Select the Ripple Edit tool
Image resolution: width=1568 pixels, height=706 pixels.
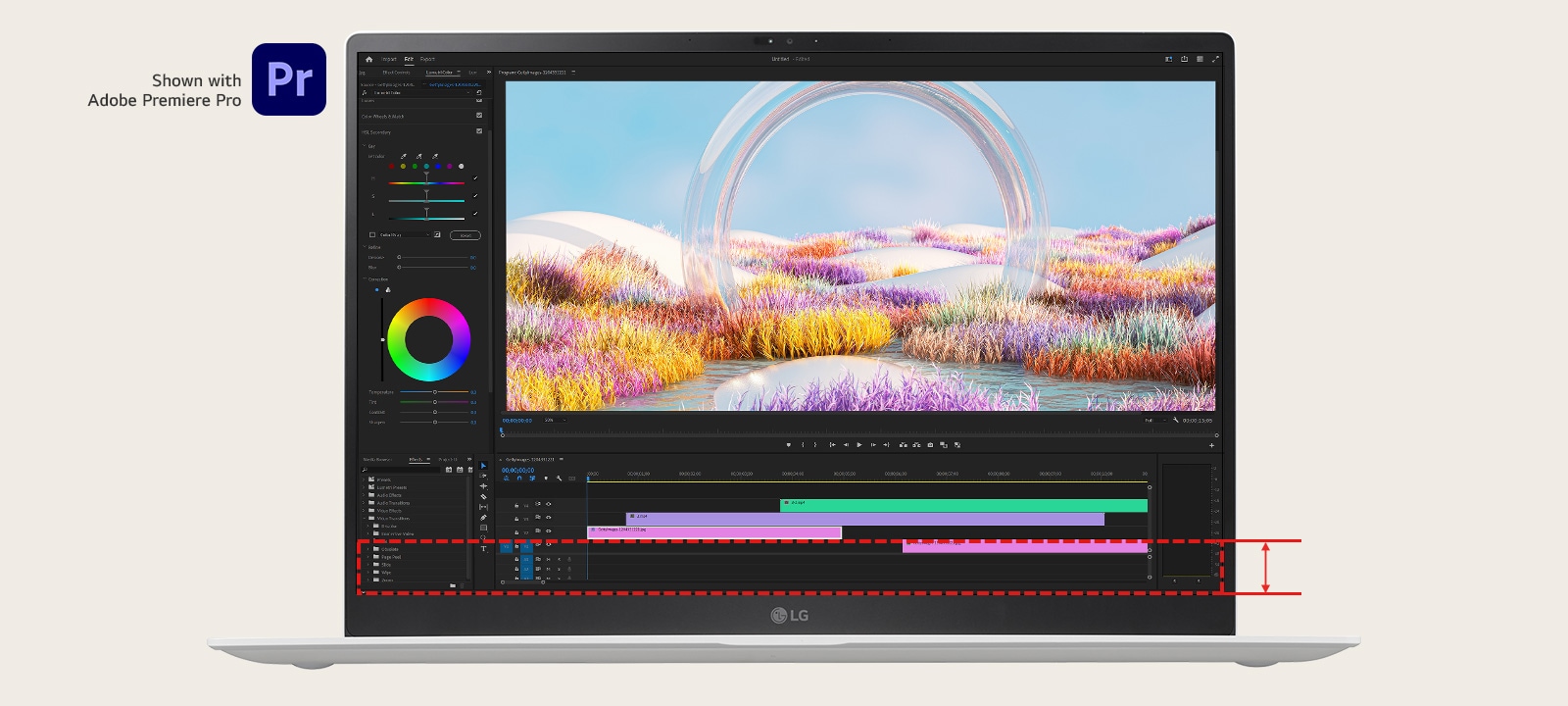(x=483, y=486)
